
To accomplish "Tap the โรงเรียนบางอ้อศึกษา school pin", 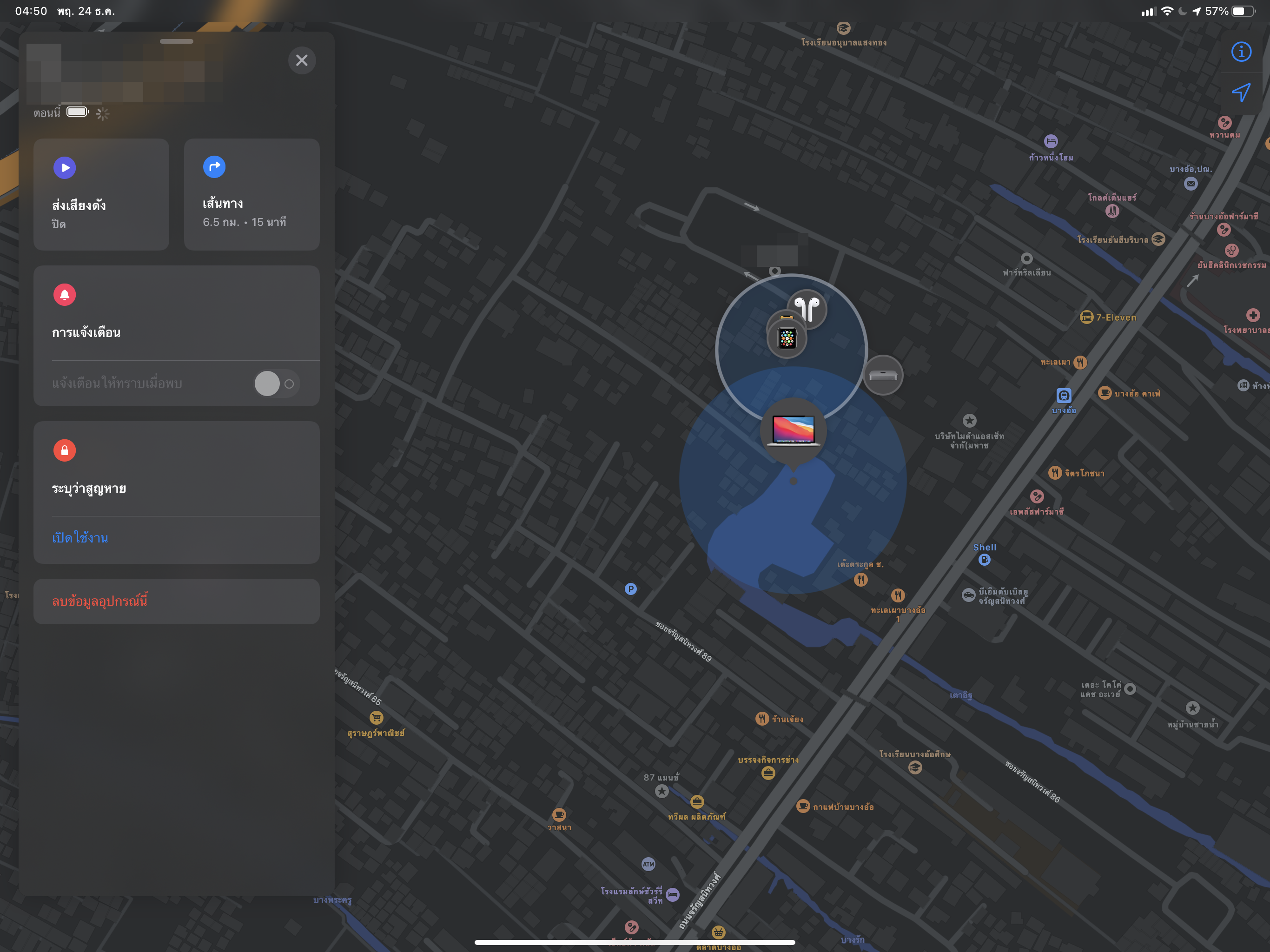I will (915, 767).
